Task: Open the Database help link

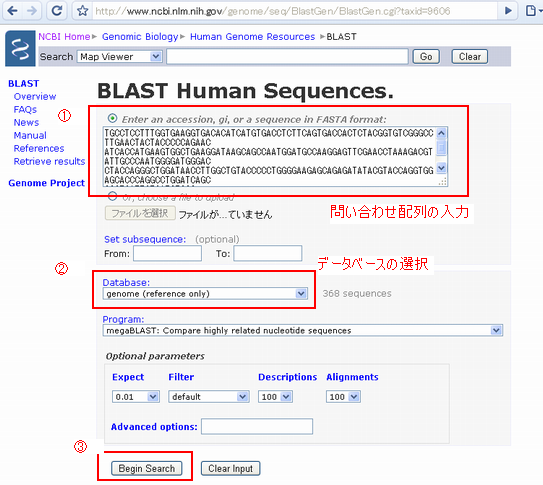Action: (x=126, y=282)
